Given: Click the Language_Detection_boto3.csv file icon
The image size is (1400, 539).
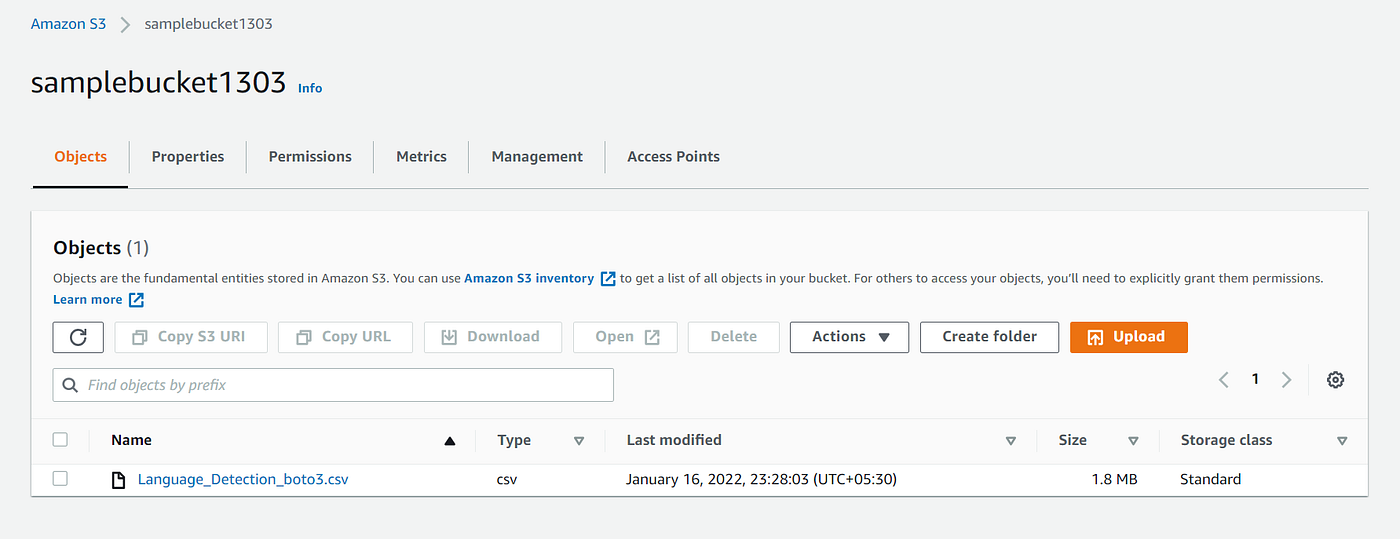Looking at the screenshot, I should [119, 480].
